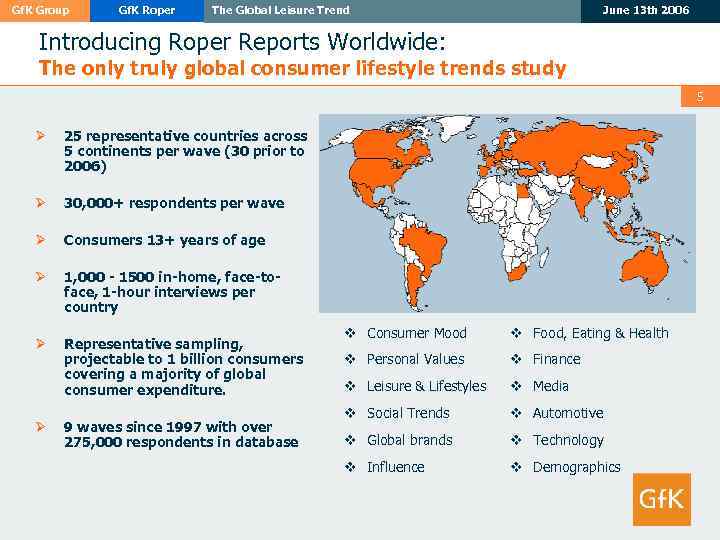Viewport: 720px width, 540px height.
Task: Click the Consumers 13+ years of age text
Action: pos(164,240)
